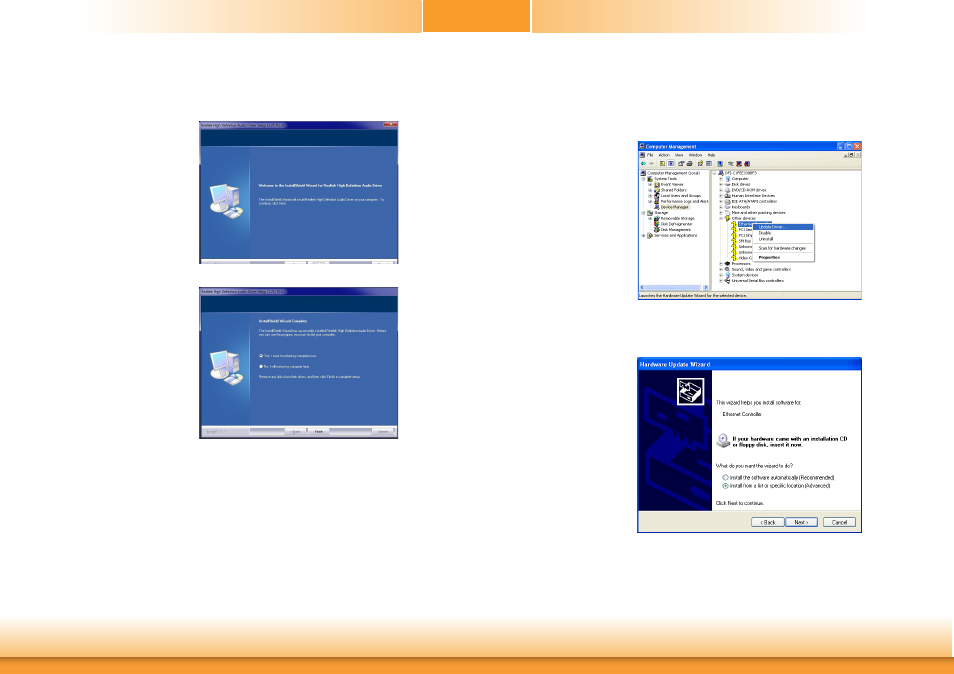Open the Window menu

[x=695, y=155]
